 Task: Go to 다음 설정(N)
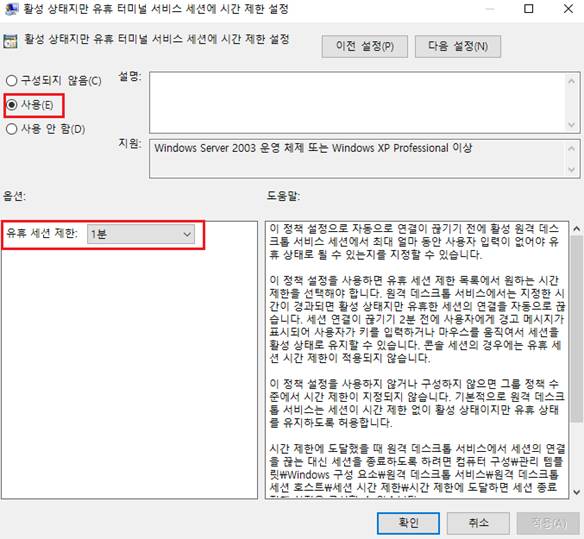[458, 47]
